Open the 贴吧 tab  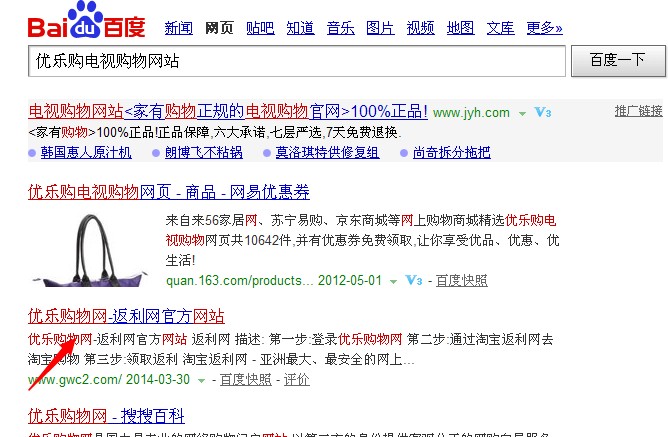pyautogui.click(x=260, y=28)
